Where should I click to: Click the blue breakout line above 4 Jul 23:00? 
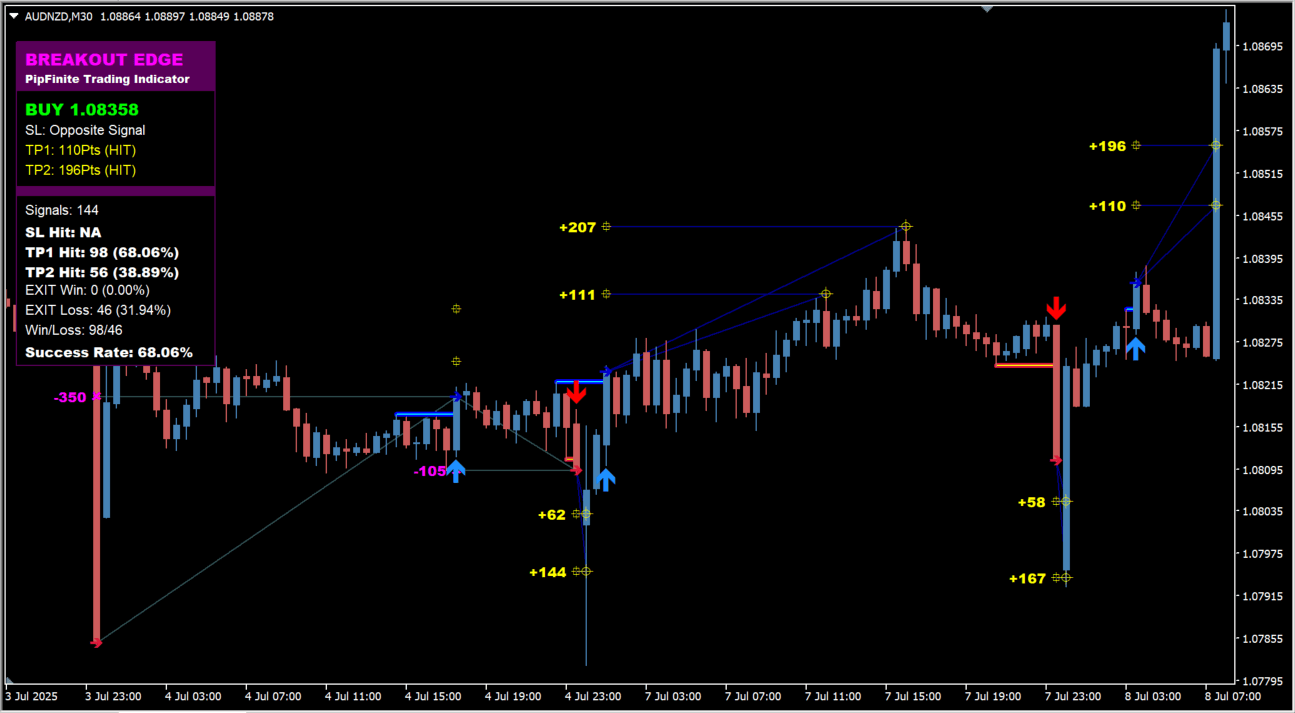pyautogui.click(x=580, y=381)
